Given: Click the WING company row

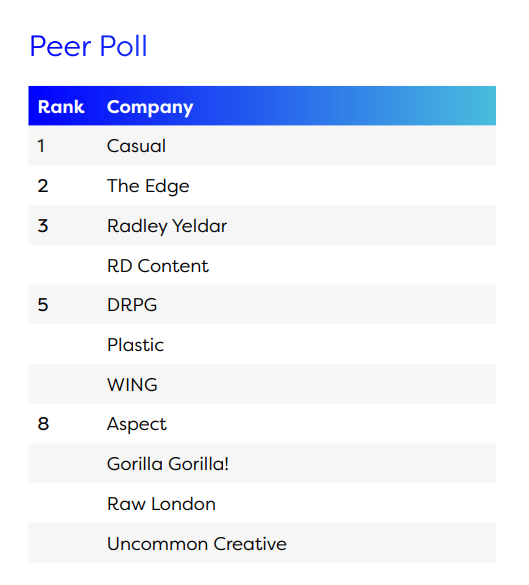Looking at the screenshot, I should click(x=262, y=384).
